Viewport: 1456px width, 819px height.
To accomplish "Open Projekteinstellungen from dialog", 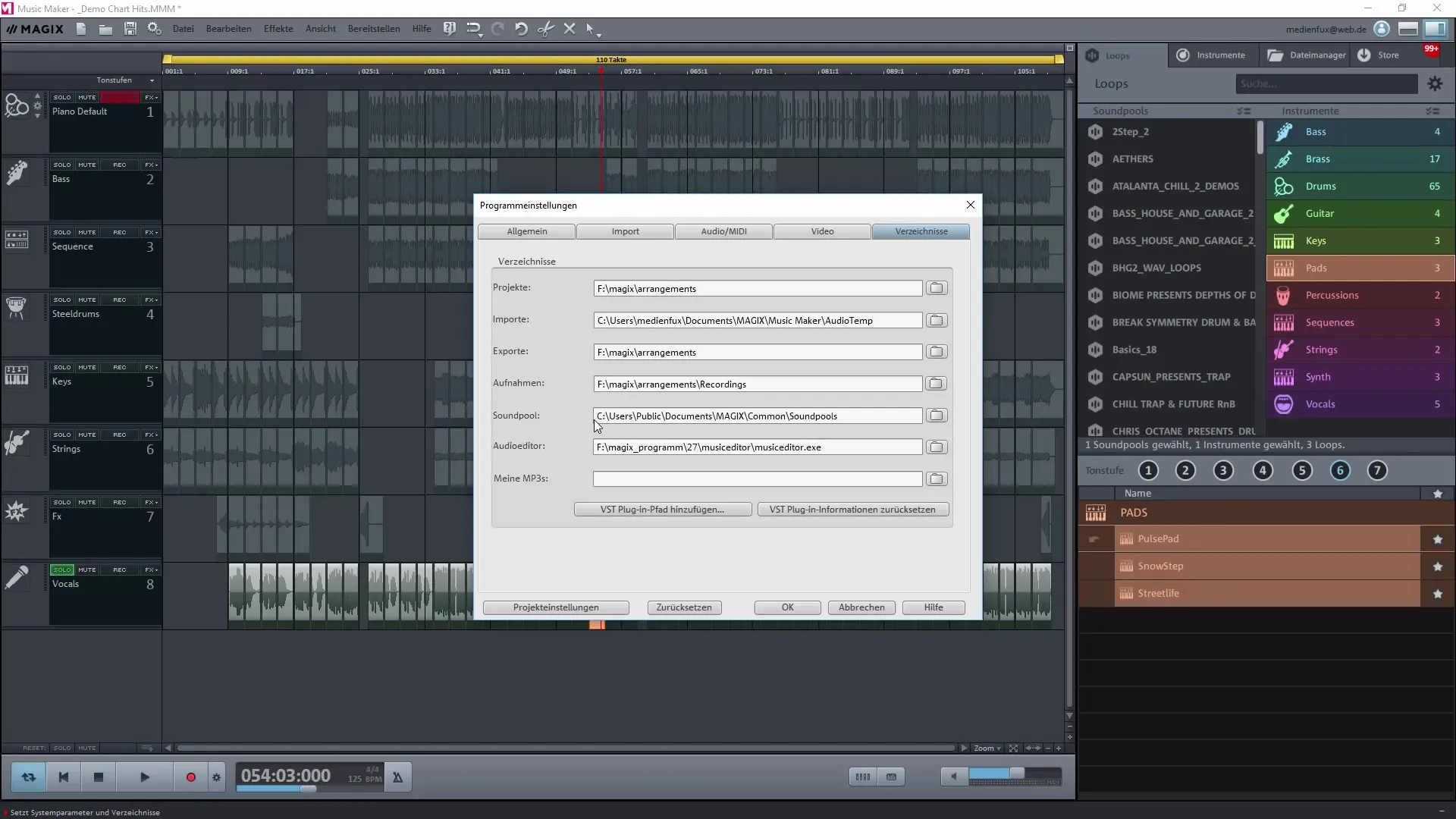I will click(x=556, y=607).
